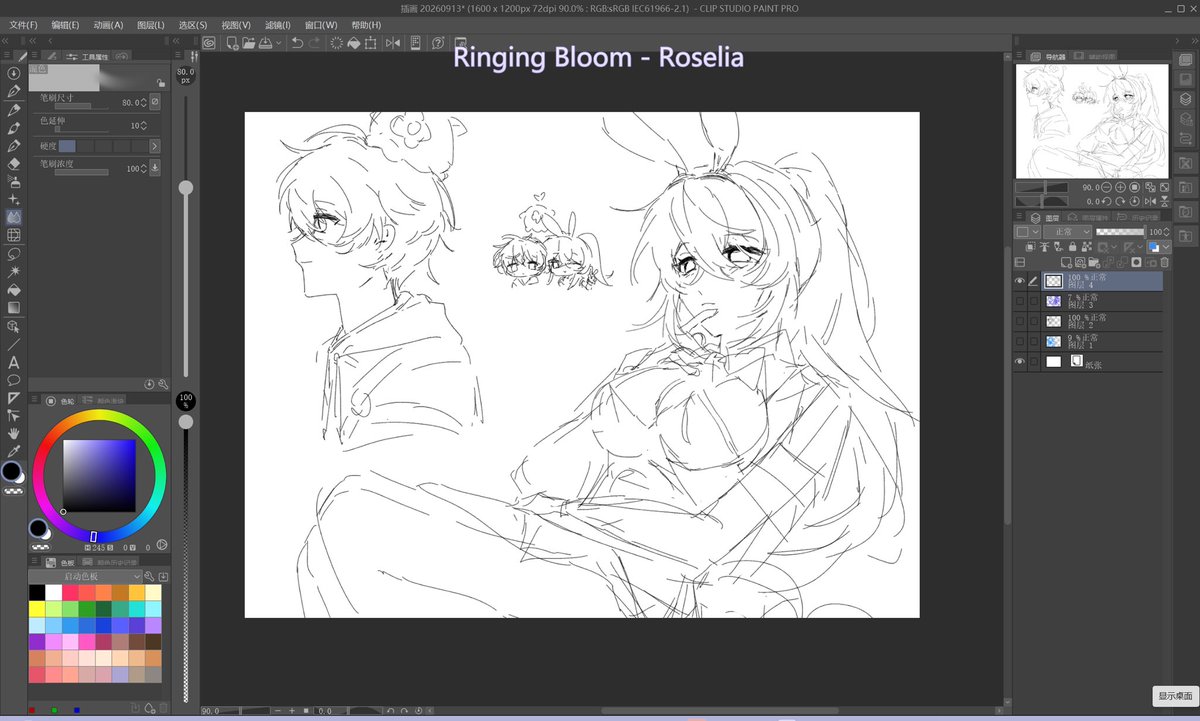Viewport: 1200px width, 721px height.
Task: Open the color set 启动色板 dropdown
Action: coord(85,577)
